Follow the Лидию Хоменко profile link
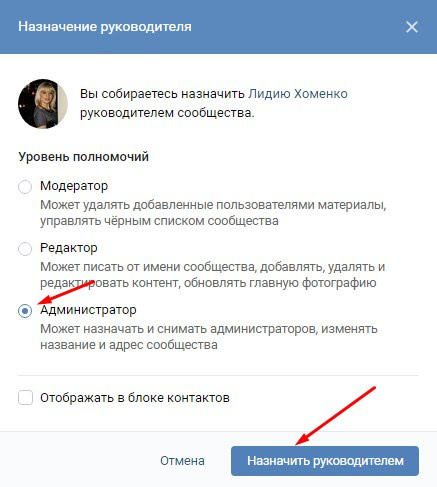Viewport: 437px width, 487px height. 298,94
